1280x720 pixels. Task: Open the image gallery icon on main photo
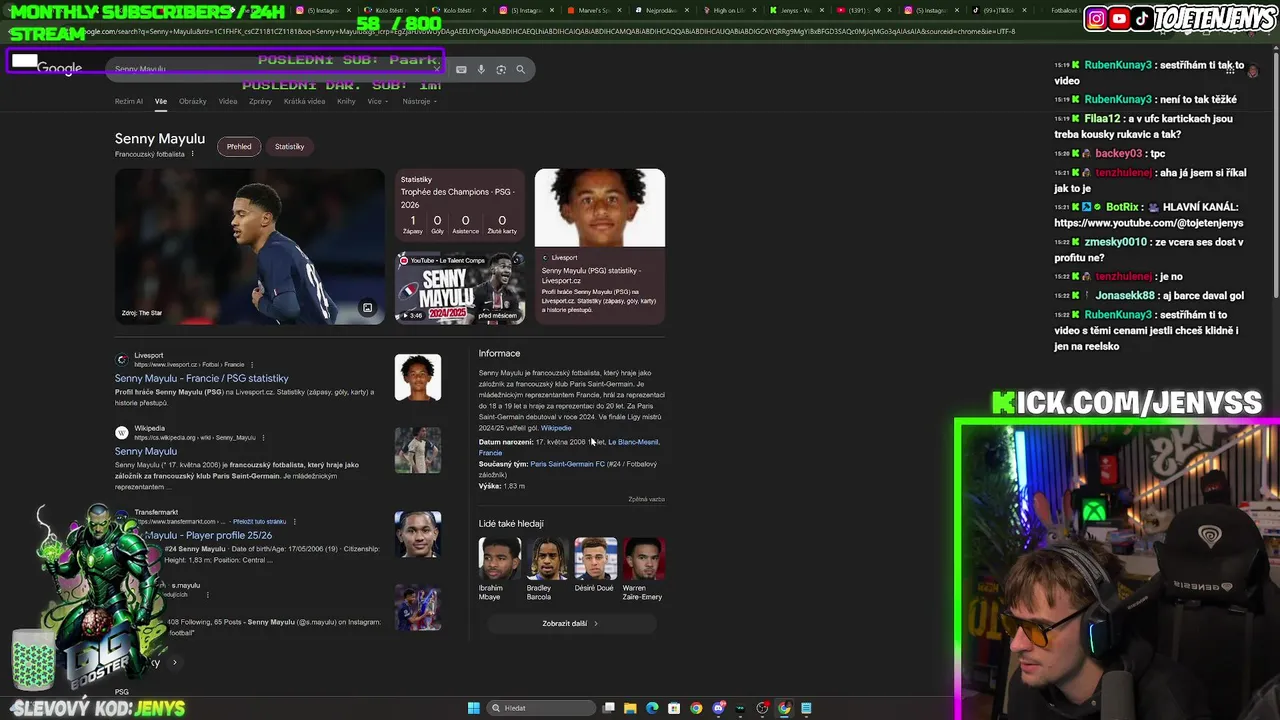click(367, 308)
